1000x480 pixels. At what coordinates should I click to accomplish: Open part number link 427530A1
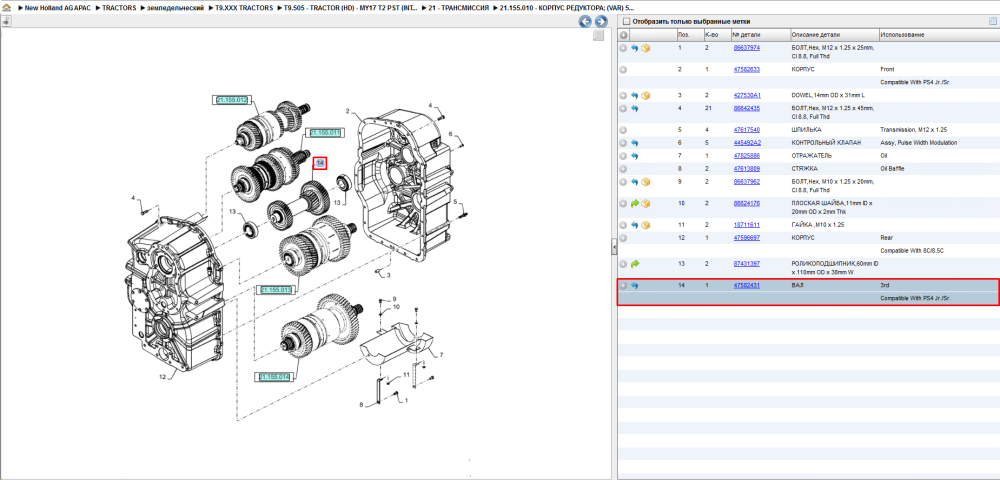click(x=746, y=95)
